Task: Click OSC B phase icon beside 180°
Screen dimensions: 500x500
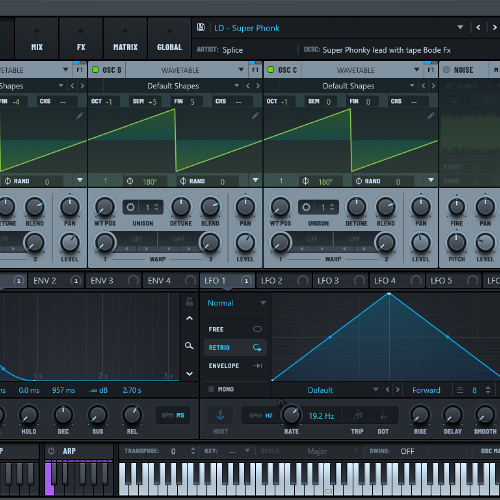Action: 130,181
